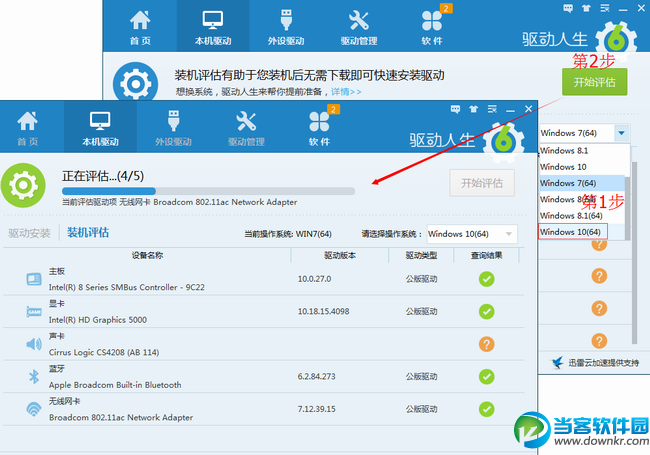Click the orange question mark for 声卡 row
The image size is (650, 455).
[486, 344]
